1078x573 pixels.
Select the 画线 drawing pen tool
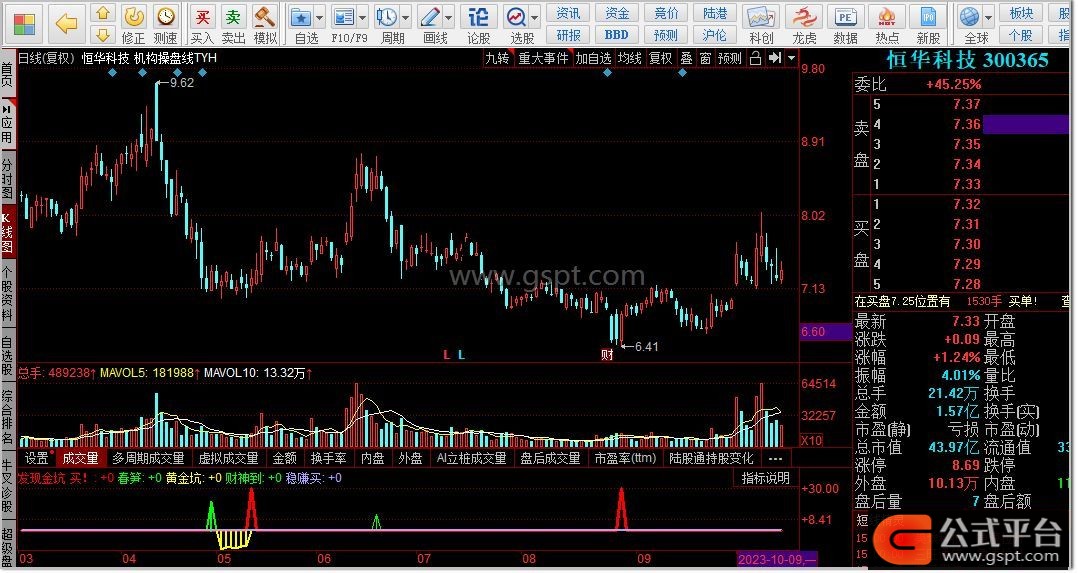click(430, 24)
